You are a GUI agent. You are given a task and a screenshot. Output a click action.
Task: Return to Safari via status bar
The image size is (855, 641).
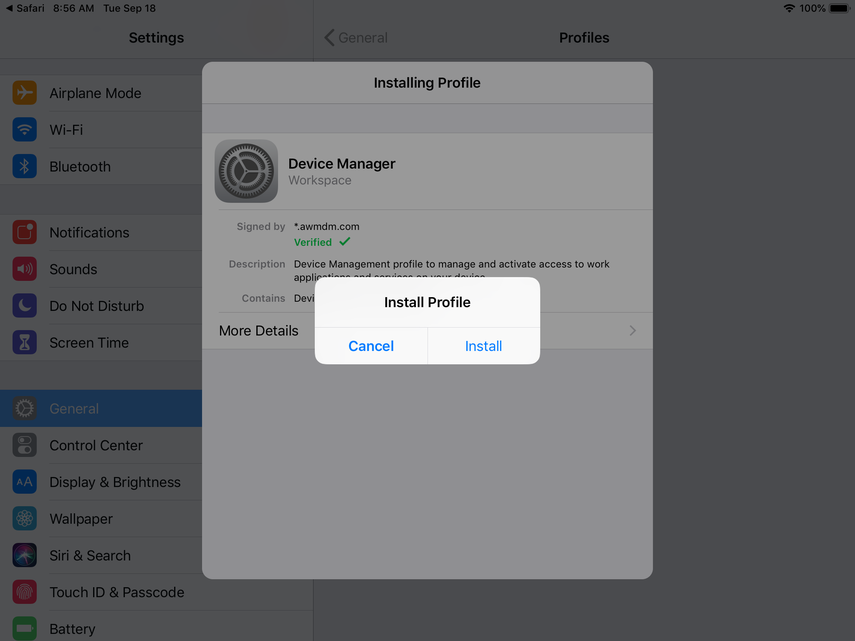[24, 8]
